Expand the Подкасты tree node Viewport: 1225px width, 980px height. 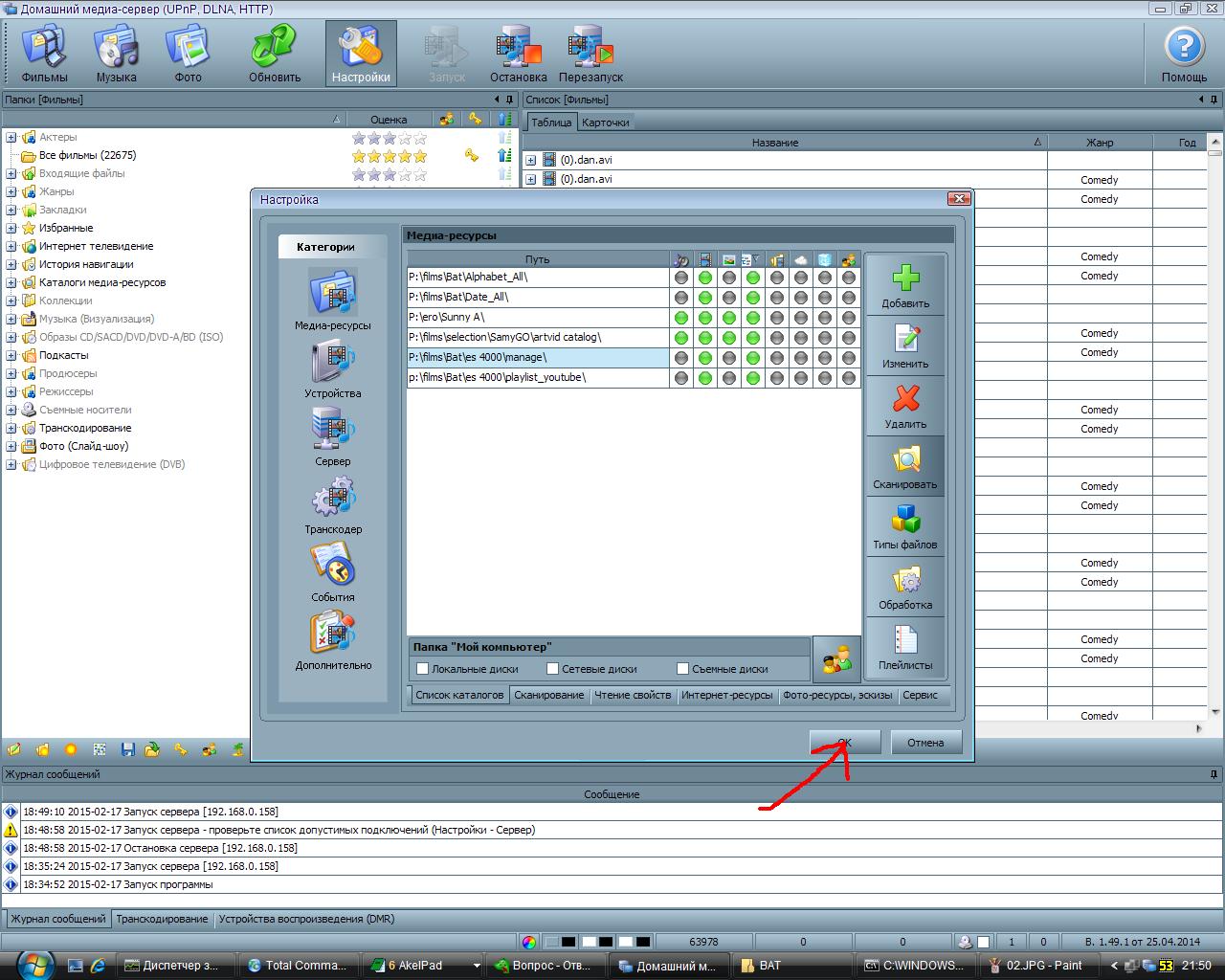click(x=11, y=355)
